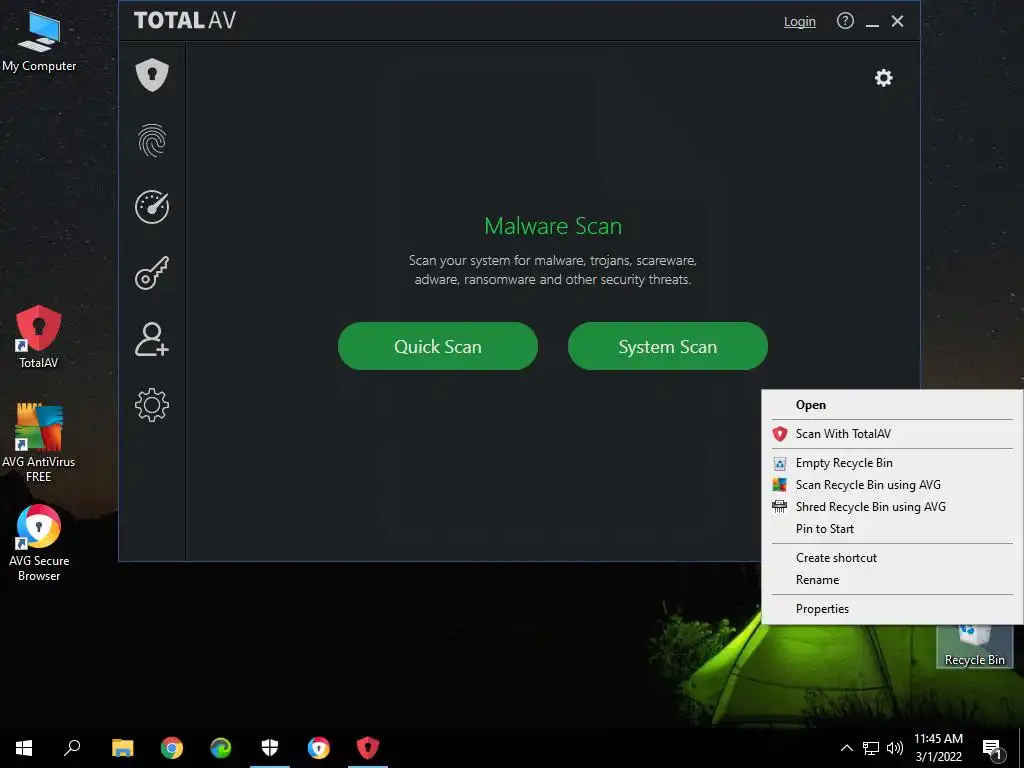This screenshot has width=1024, height=768.
Task: Open the add-user Referral section
Action: 152,339
